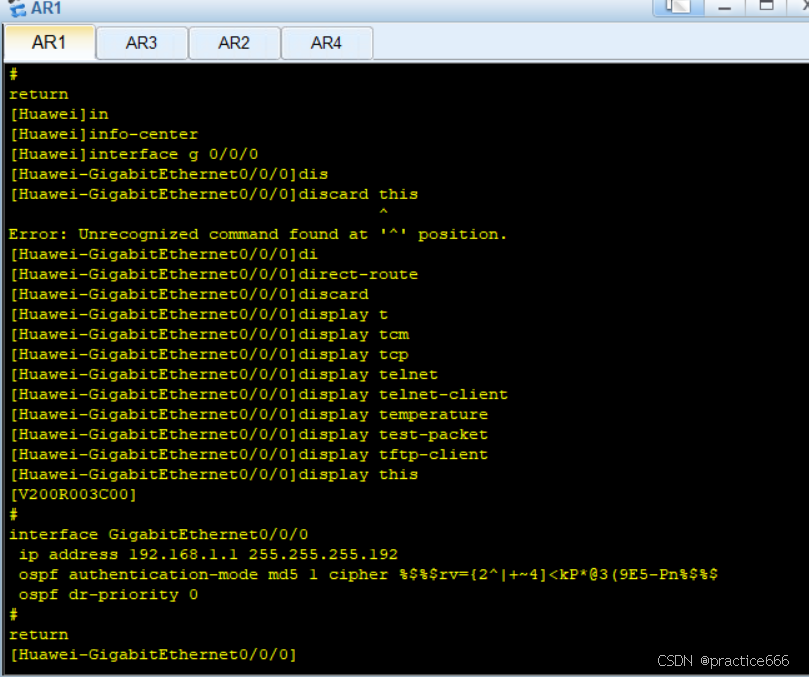Click the 'display tftp-client' line
The height and width of the screenshot is (677, 809).
click(x=249, y=455)
